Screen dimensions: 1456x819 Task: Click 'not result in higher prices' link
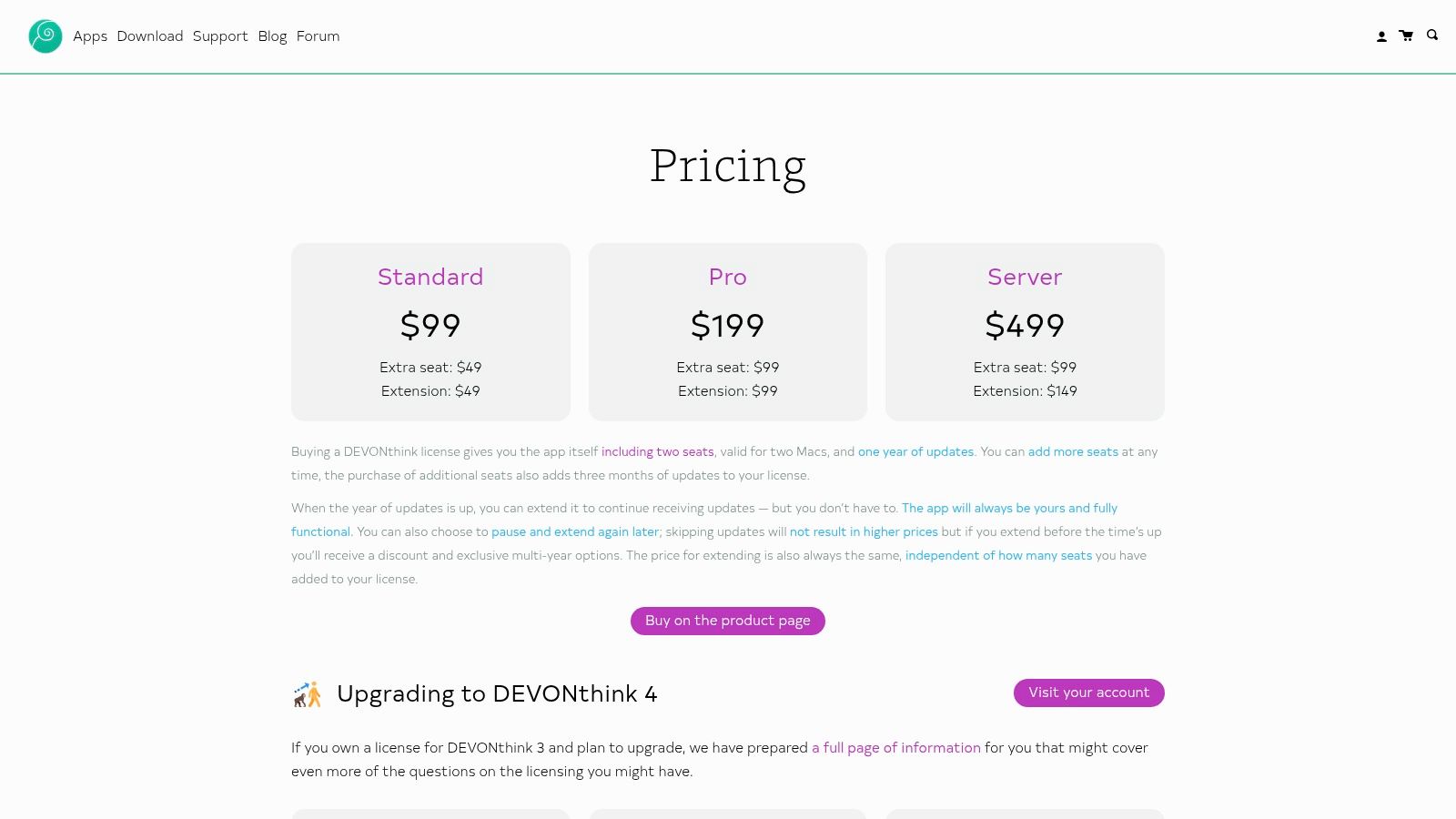864,531
